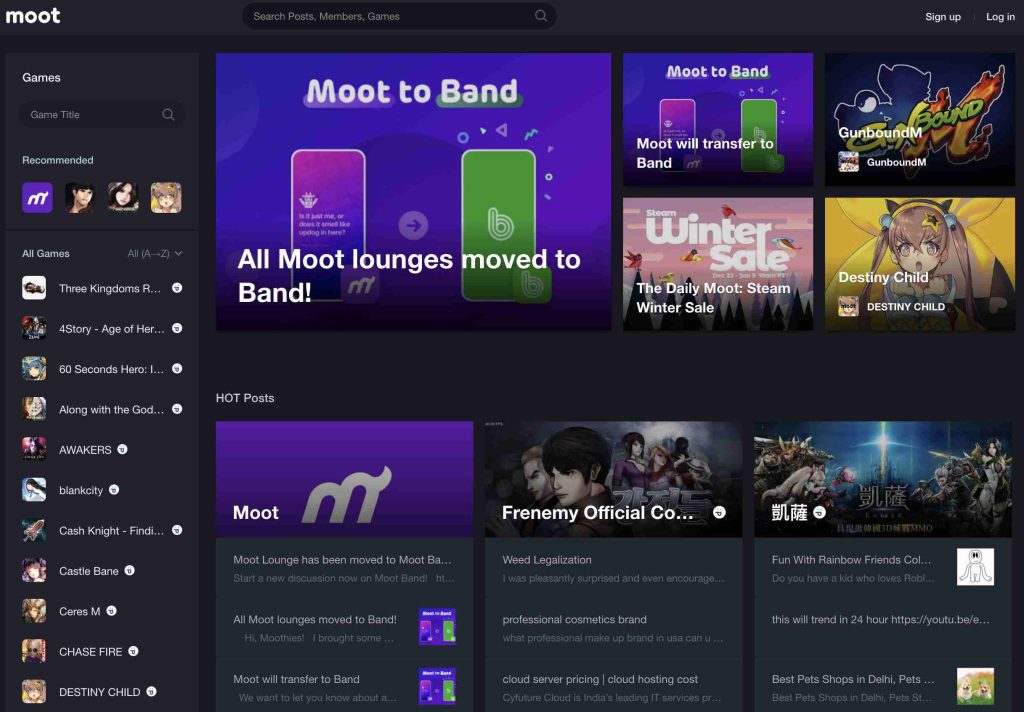Open the Three Kingdoms R... game entry

pyautogui.click(x=102, y=288)
